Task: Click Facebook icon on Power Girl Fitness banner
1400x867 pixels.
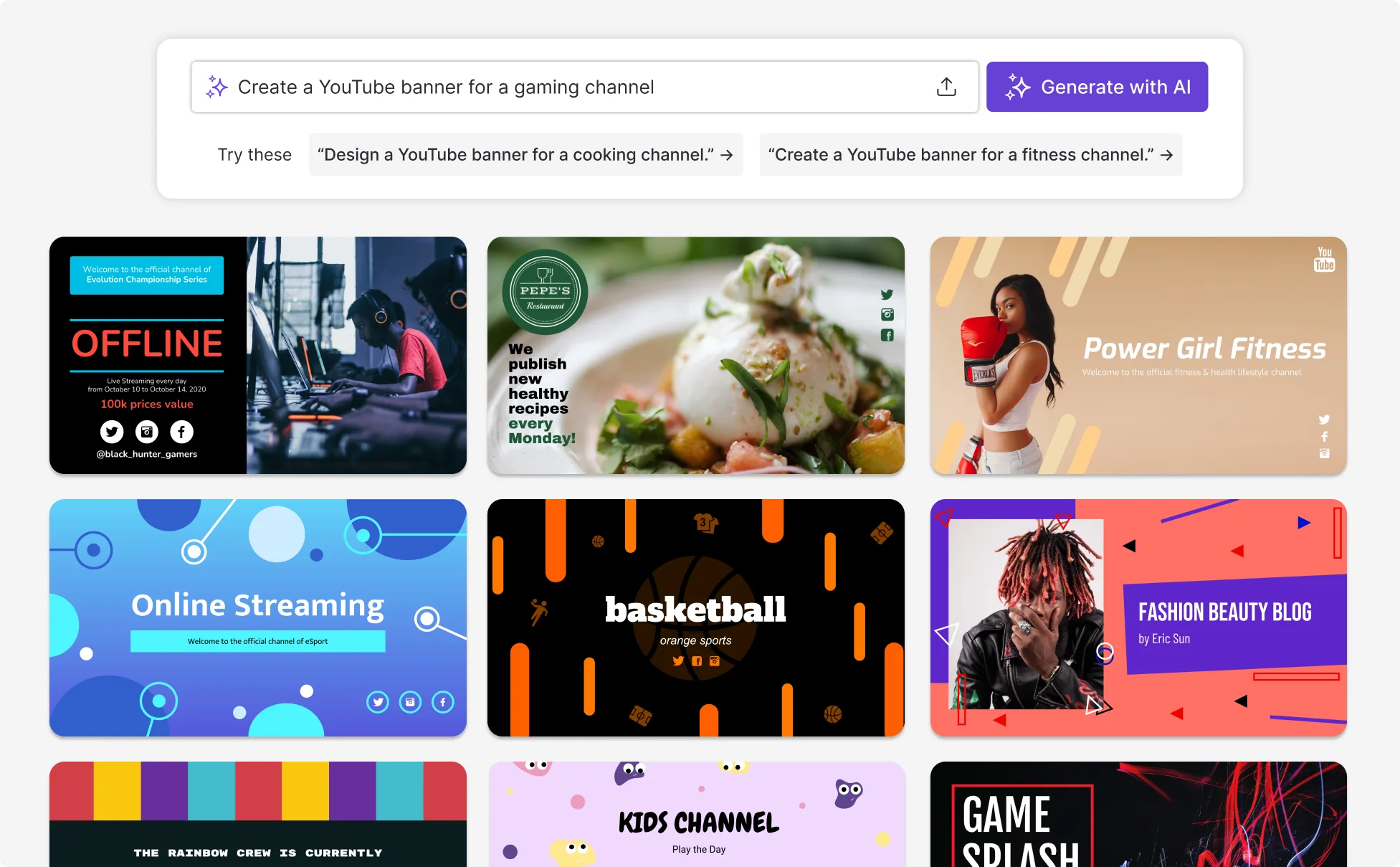Action: coord(1325,436)
